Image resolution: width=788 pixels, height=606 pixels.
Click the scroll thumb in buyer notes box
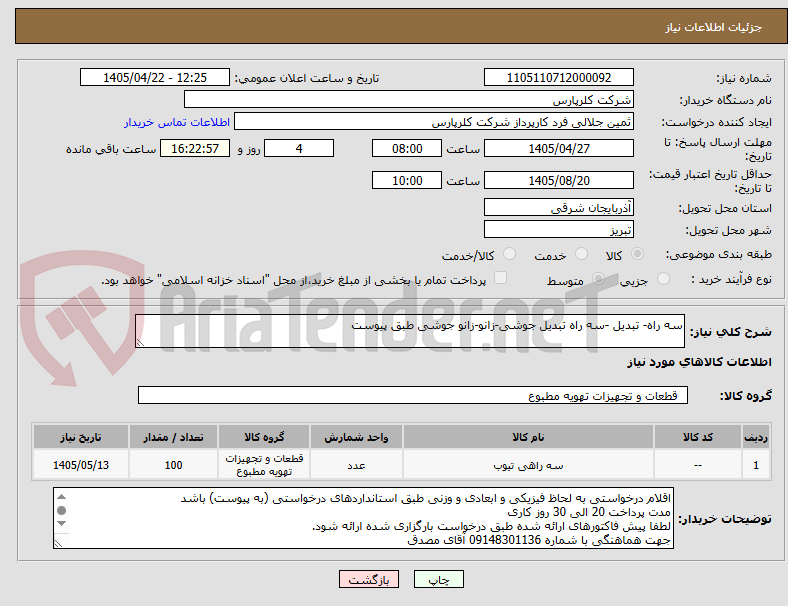pos(61,511)
